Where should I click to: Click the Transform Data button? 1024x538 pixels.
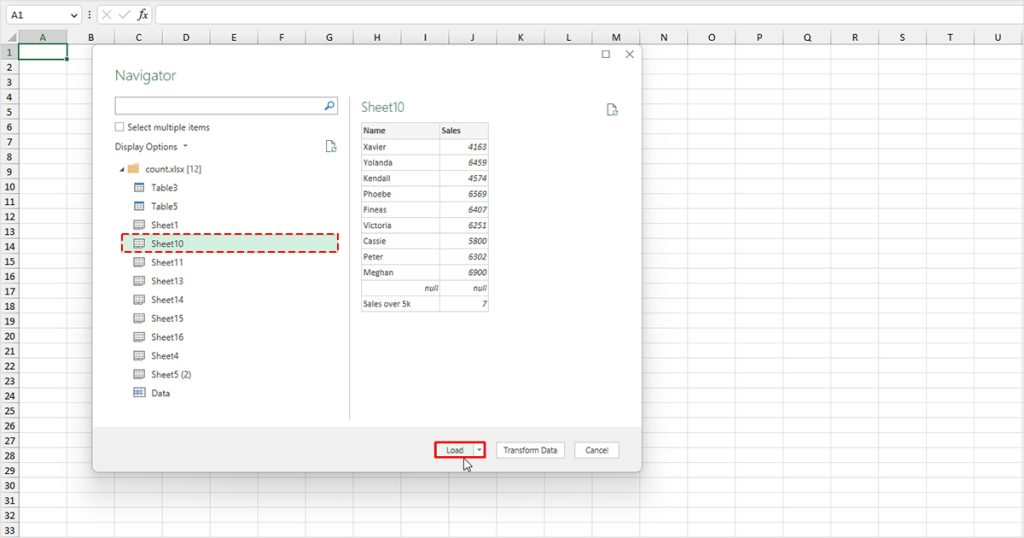(530, 450)
